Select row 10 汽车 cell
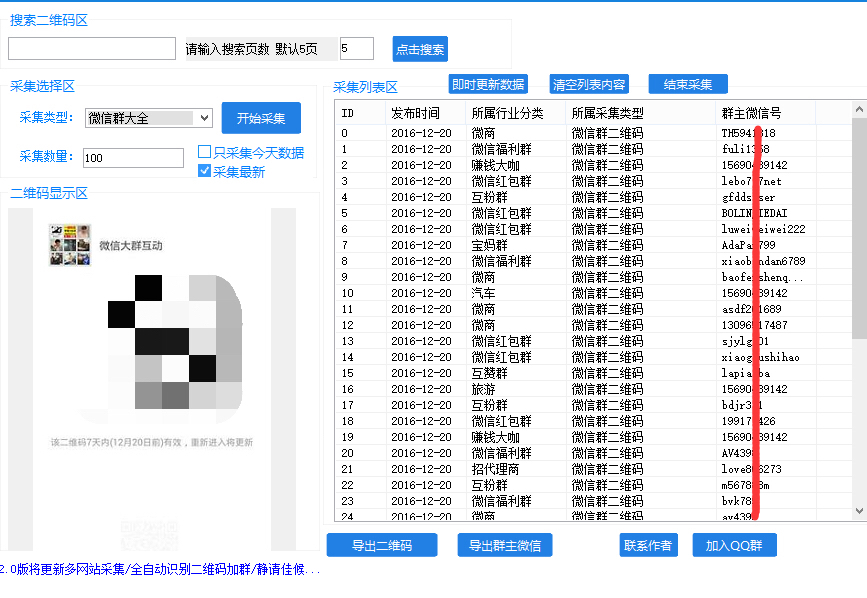Image resolution: width=867 pixels, height=598 pixels. pos(483,293)
